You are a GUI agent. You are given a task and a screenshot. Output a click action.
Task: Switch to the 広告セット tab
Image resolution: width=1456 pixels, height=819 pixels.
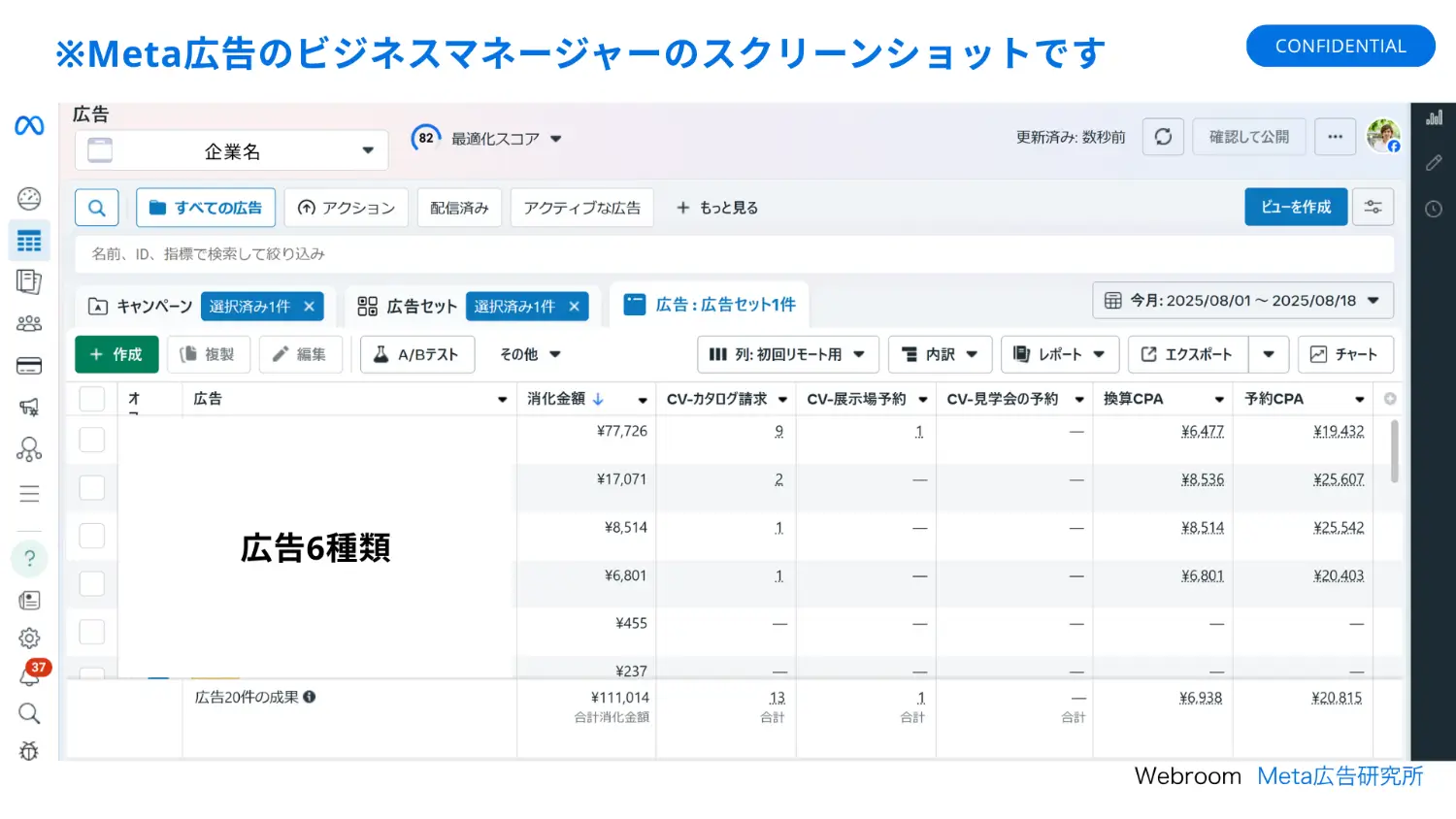[x=408, y=307]
